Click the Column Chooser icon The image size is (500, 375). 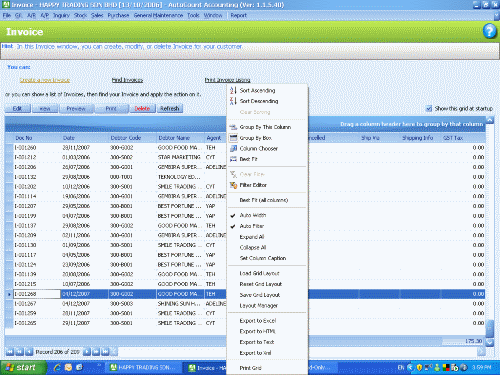[233, 148]
